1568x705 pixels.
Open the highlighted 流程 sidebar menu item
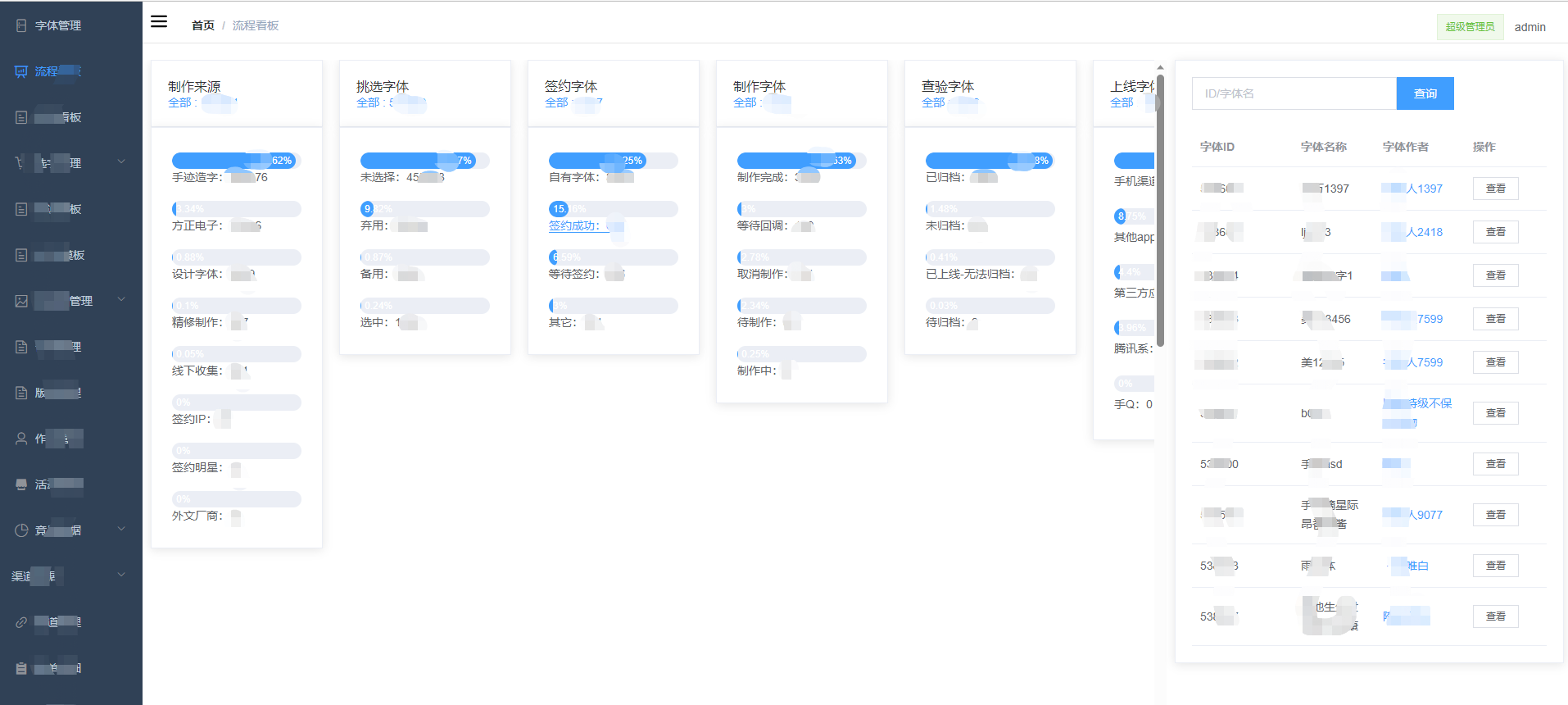[x=71, y=71]
